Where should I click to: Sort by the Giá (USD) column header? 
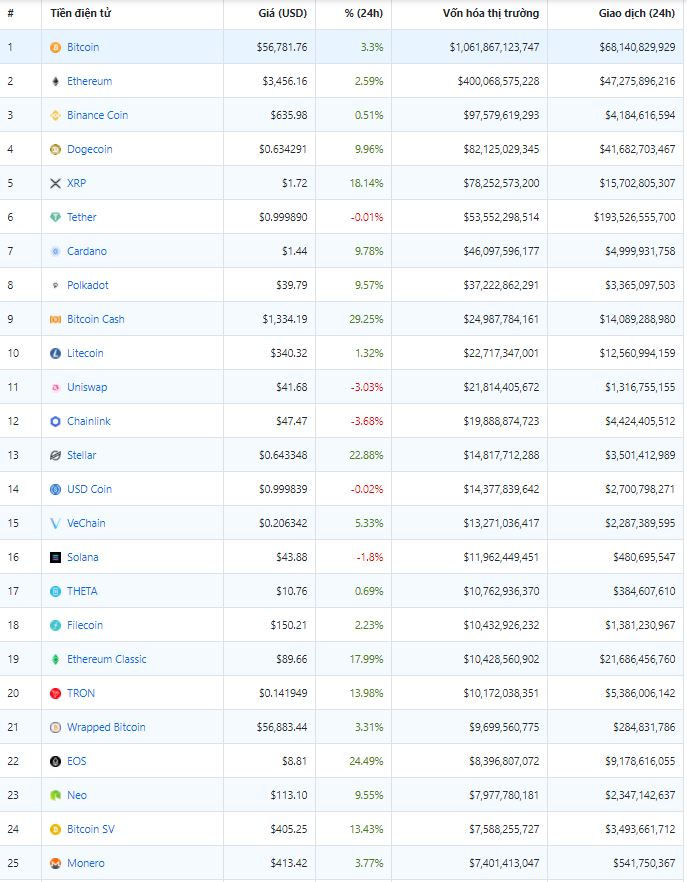point(282,13)
